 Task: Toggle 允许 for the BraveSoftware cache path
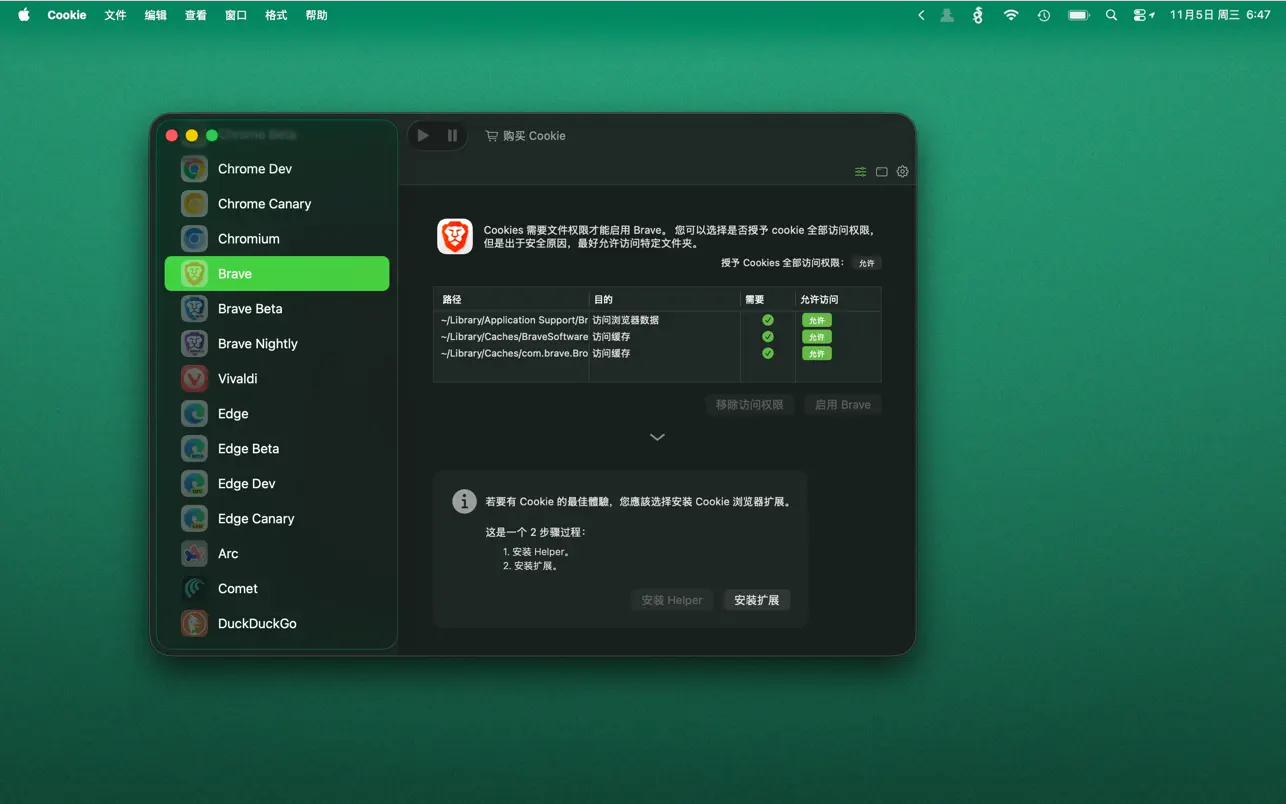[816, 336]
